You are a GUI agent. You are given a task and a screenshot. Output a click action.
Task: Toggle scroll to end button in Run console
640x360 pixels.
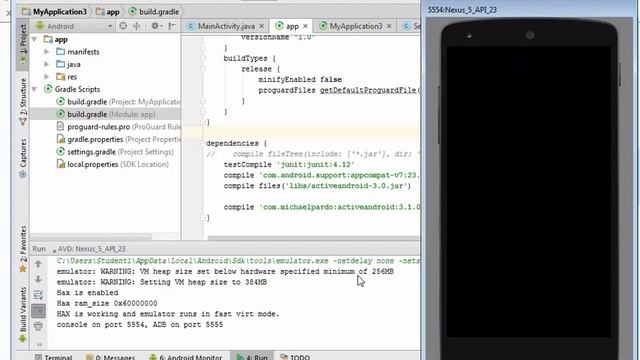pos(38,311)
